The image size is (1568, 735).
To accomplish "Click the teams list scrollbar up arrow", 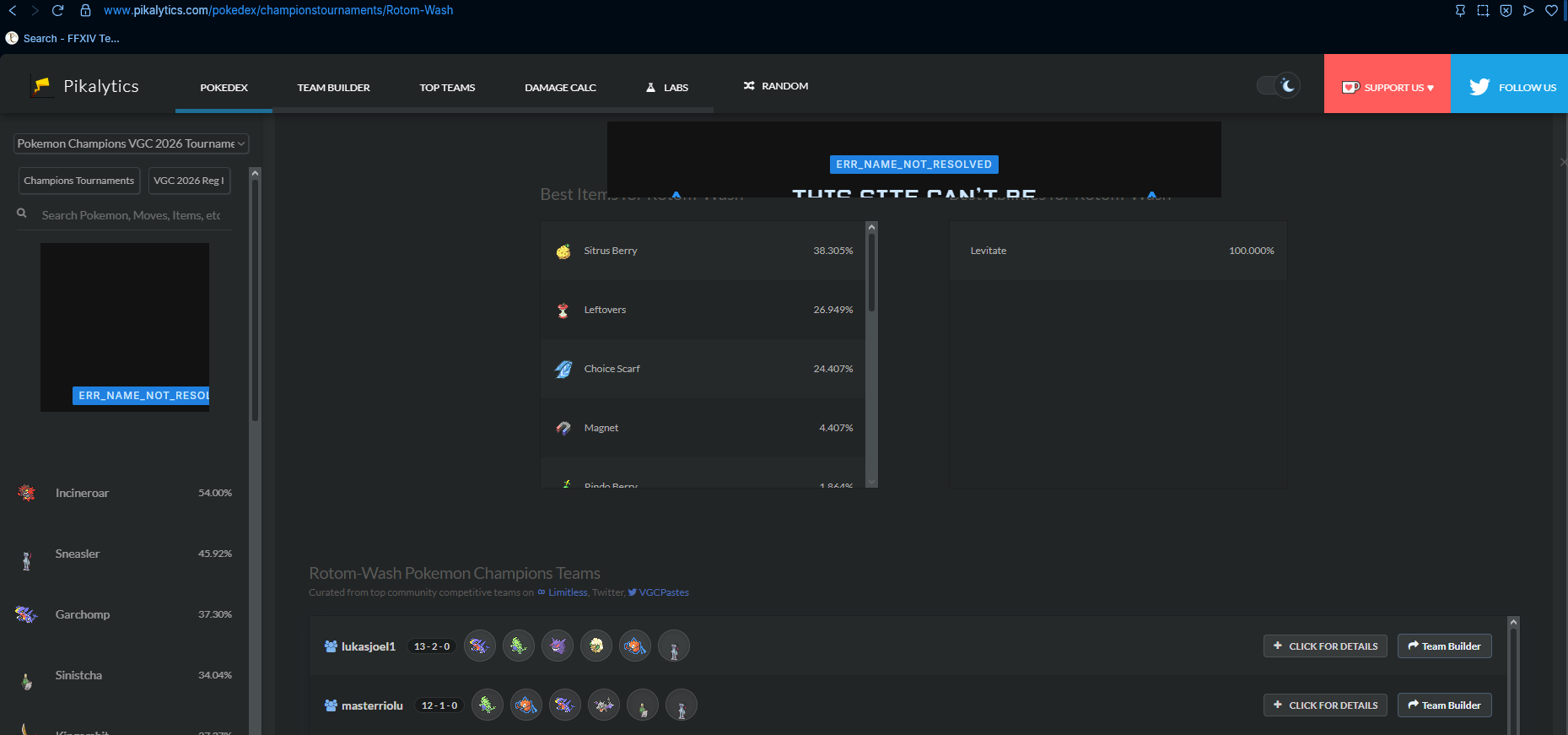I will [x=1513, y=622].
